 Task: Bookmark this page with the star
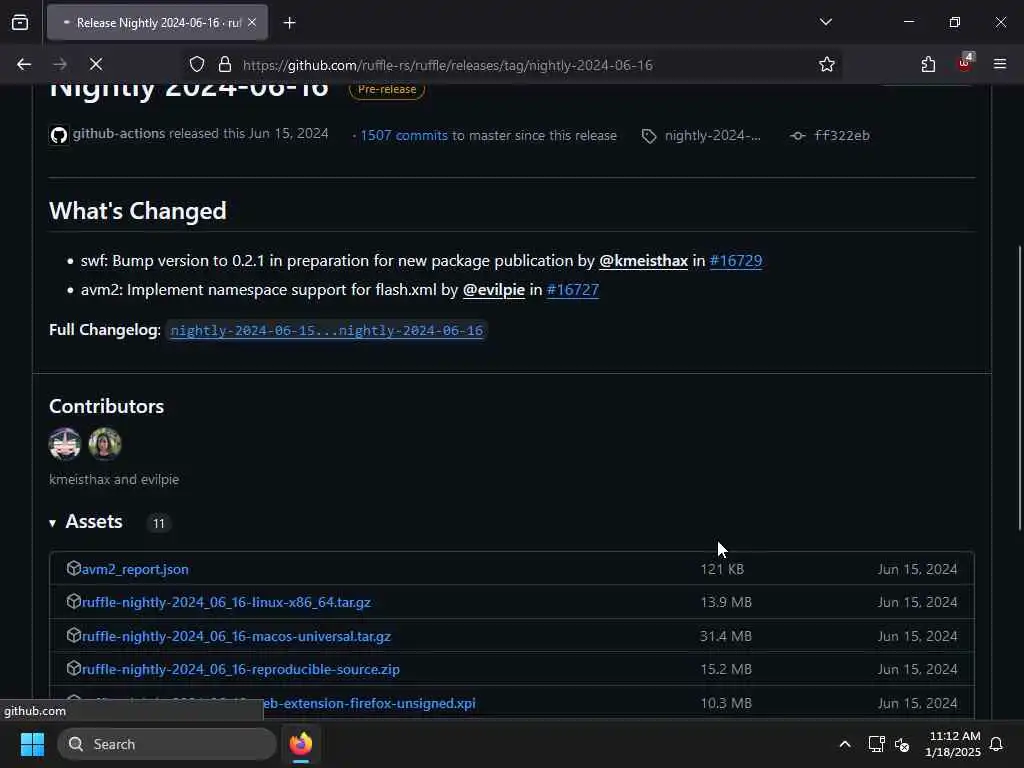coord(827,64)
